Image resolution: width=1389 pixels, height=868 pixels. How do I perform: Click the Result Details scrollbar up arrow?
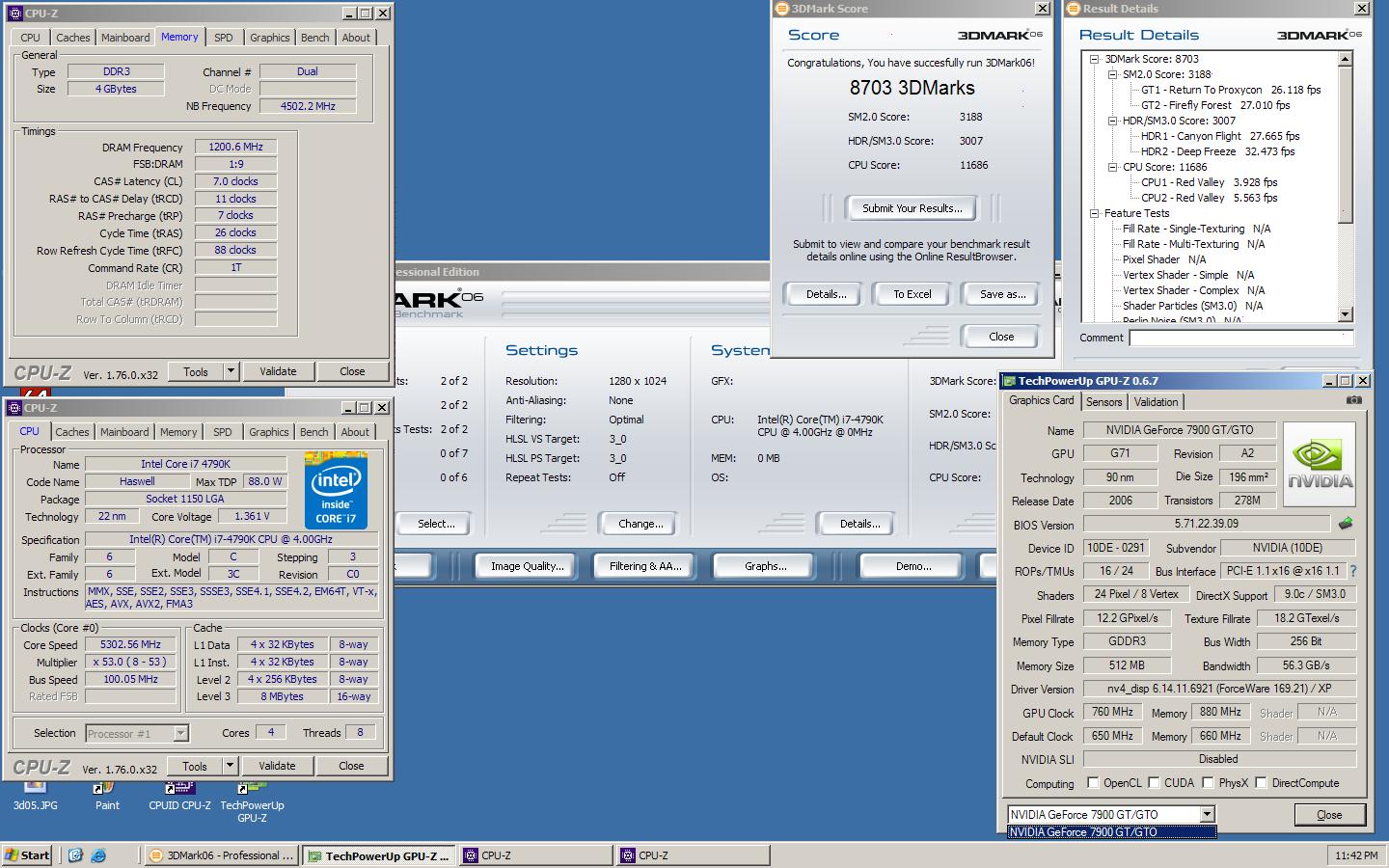pyautogui.click(x=1346, y=59)
